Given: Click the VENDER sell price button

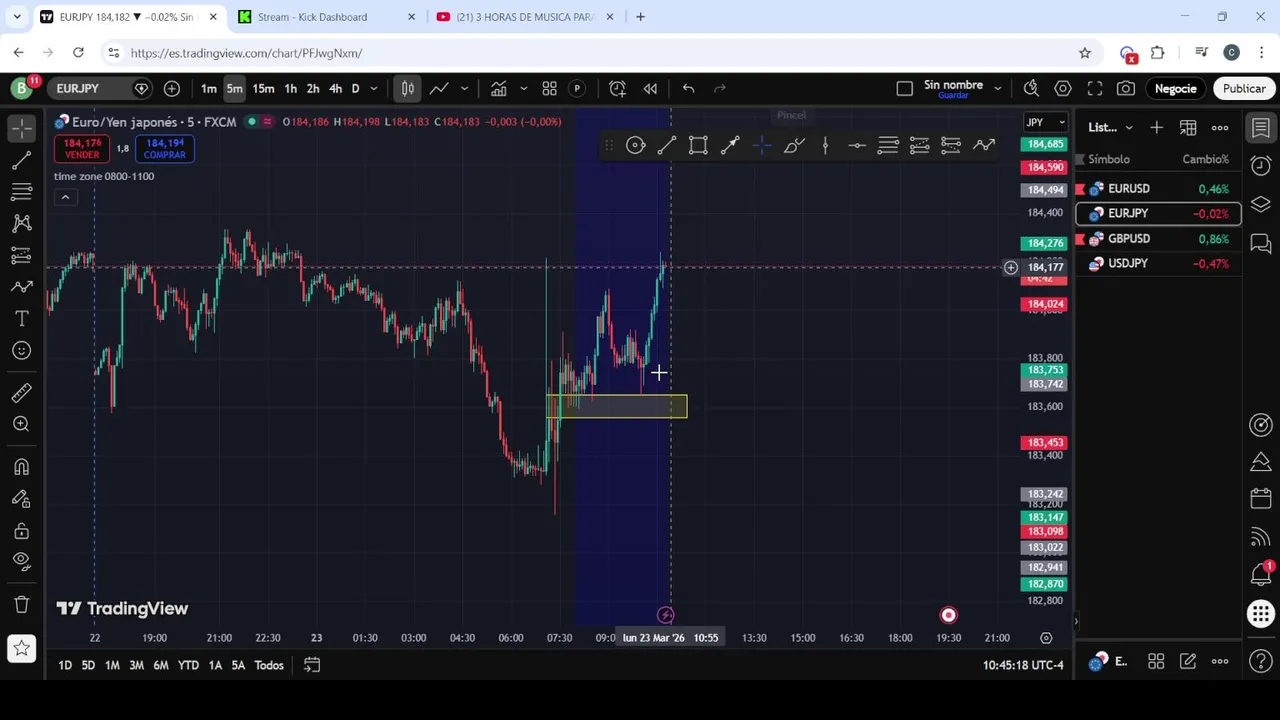Looking at the screenshot, I should pos(82,149).
